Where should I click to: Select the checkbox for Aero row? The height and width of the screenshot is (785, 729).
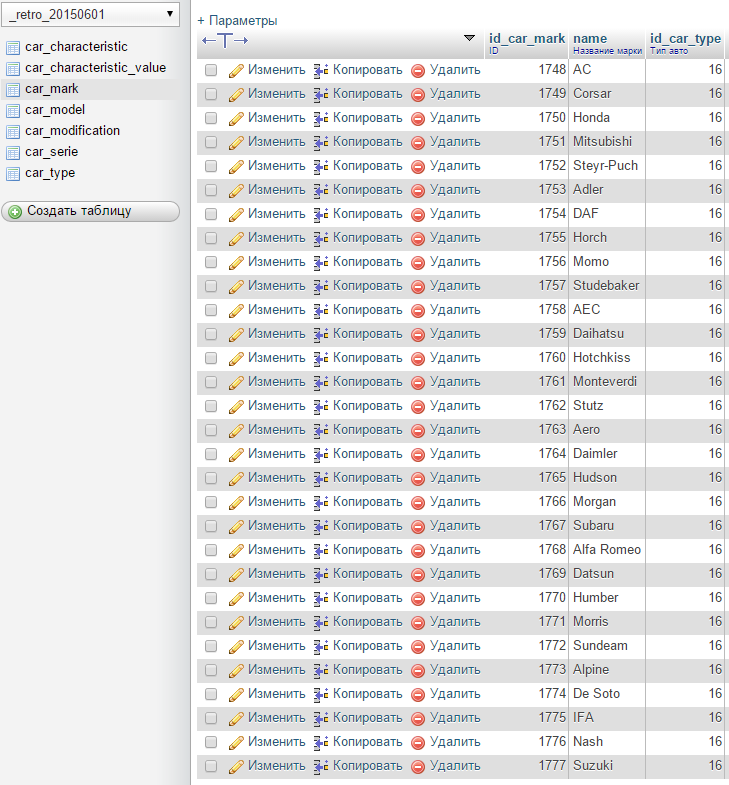coord(211,430)
